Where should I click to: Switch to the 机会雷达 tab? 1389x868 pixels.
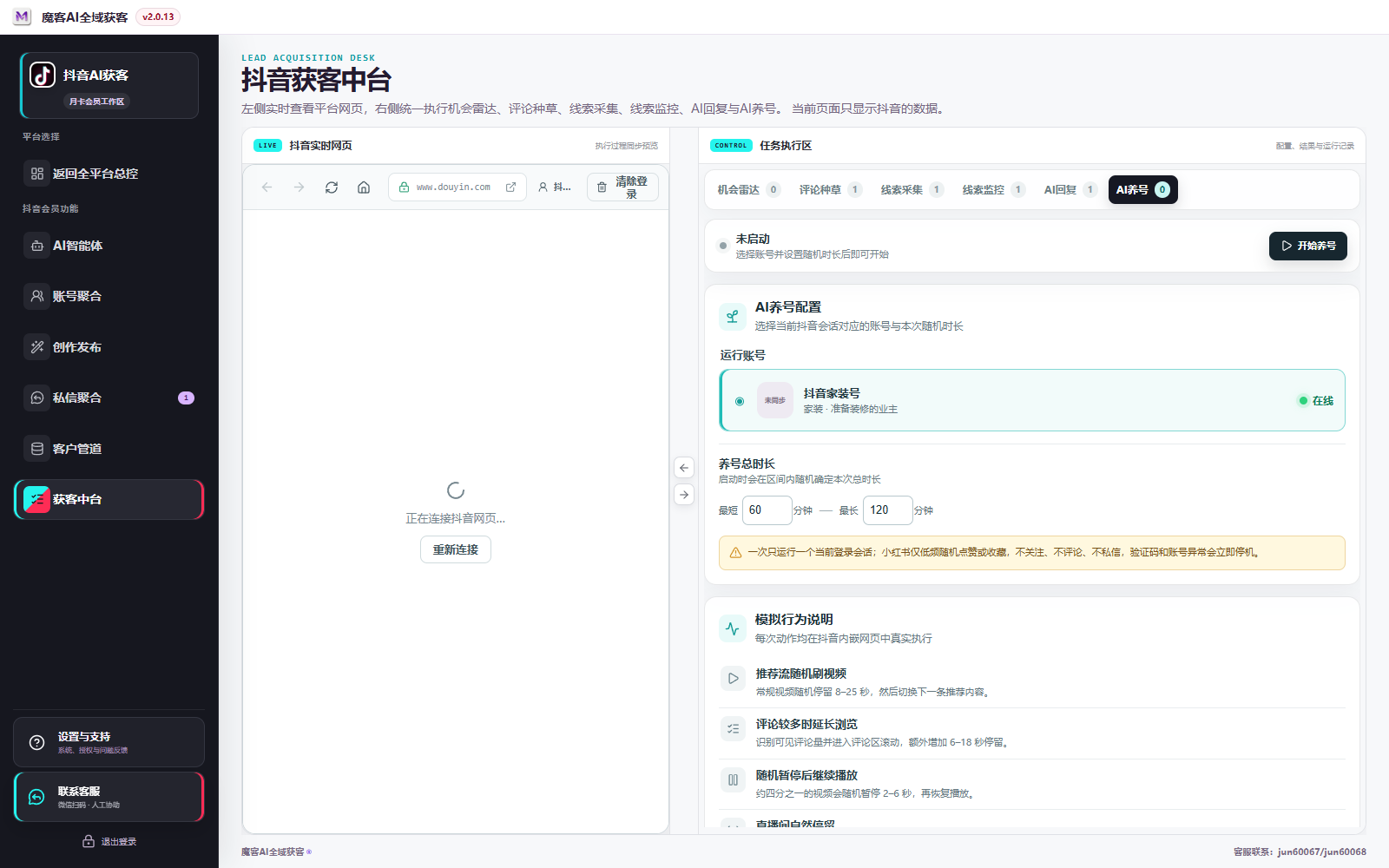748,190
